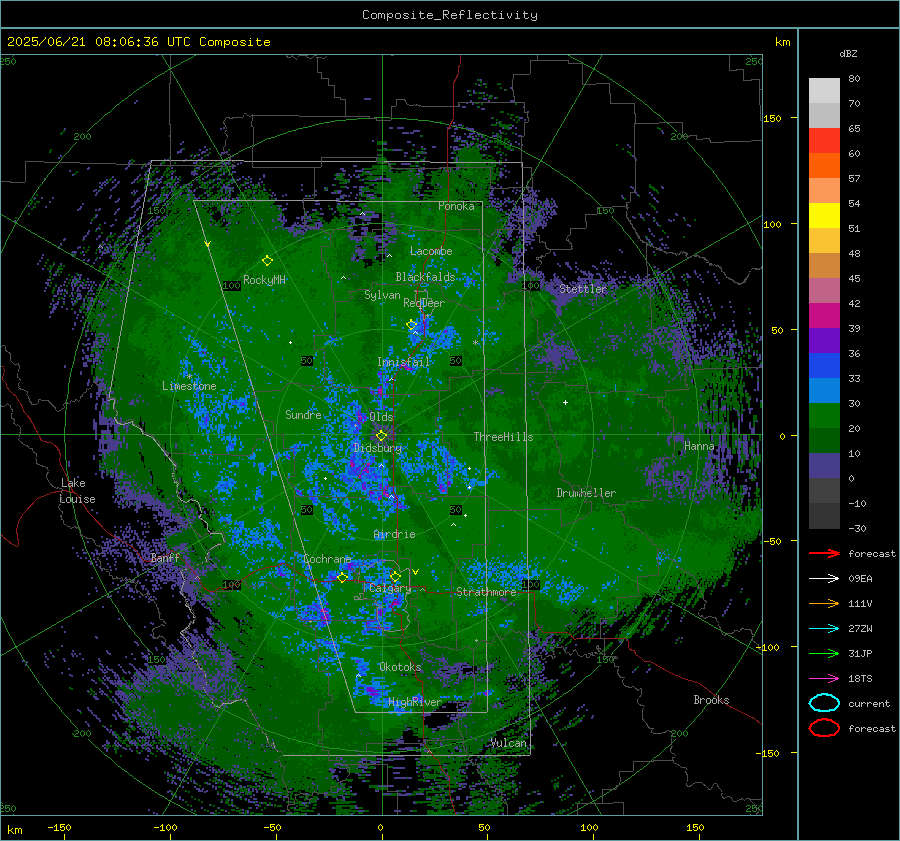Click the yellow diamond at the radar center near Olds
Viewport: 900px width, 841px height.
pyautogui.click(x=381, y=436)
